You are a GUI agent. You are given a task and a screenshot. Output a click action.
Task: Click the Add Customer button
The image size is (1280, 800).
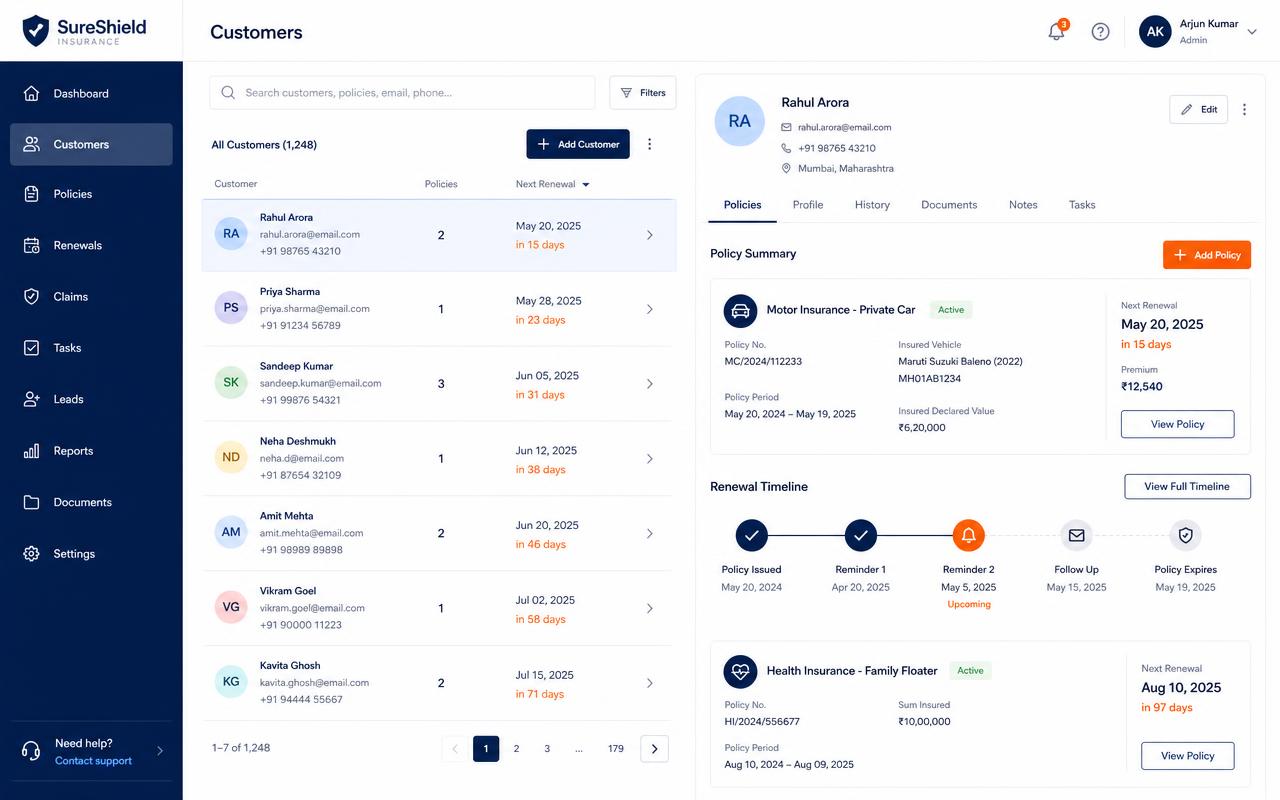click(x=578, y=144)
